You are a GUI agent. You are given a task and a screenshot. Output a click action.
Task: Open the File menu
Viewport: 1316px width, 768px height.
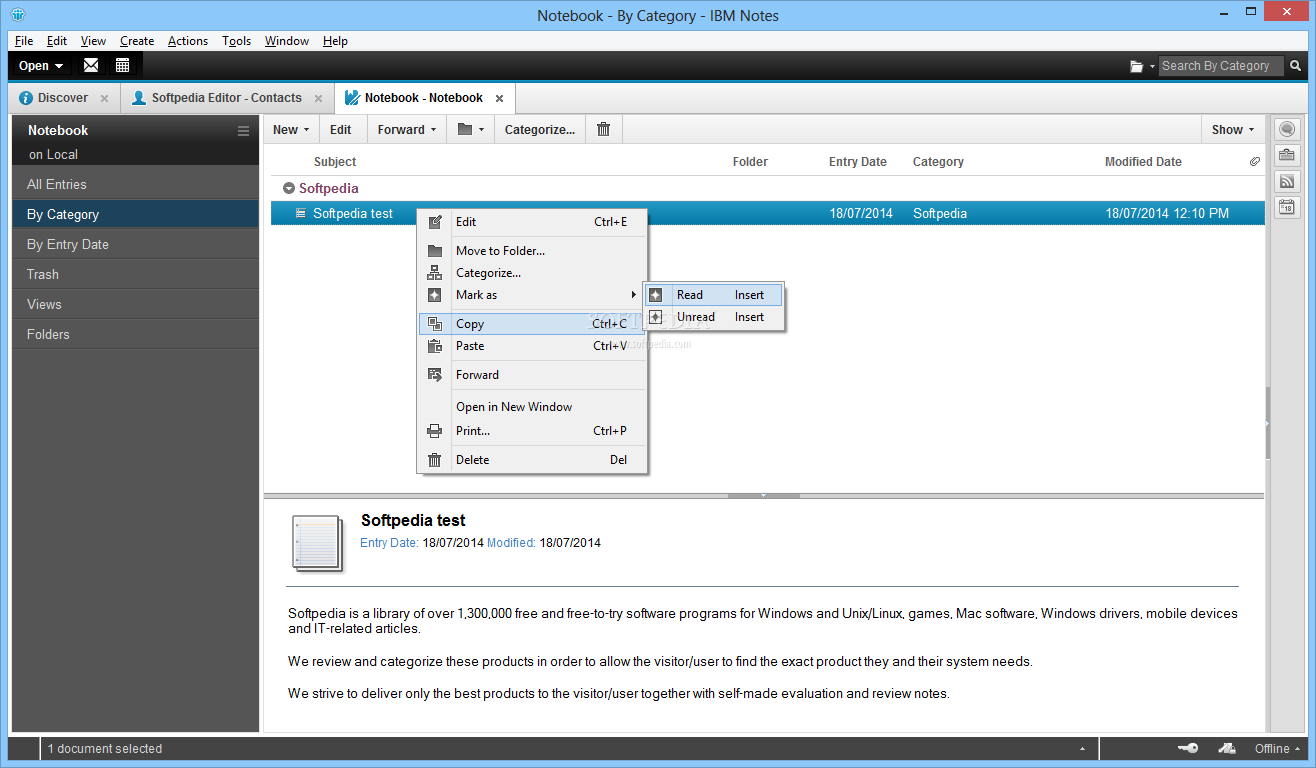click(x=24, y=41)
